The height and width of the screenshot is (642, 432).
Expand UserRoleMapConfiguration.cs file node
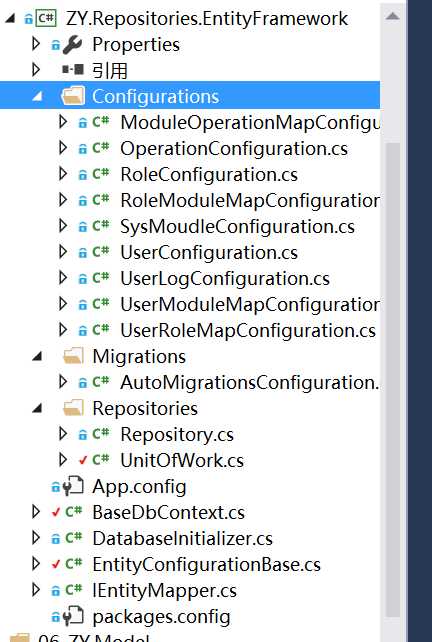(63, 330)
